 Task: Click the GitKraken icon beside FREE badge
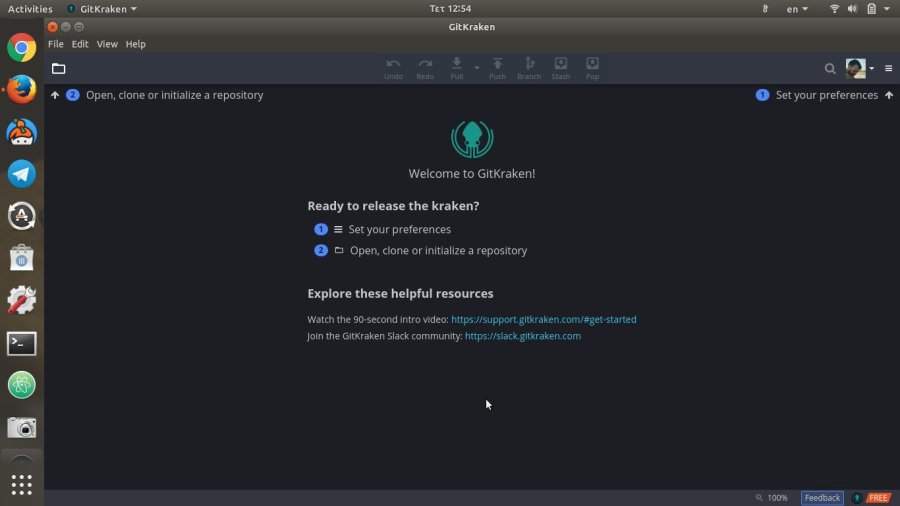tap(856, 498)
